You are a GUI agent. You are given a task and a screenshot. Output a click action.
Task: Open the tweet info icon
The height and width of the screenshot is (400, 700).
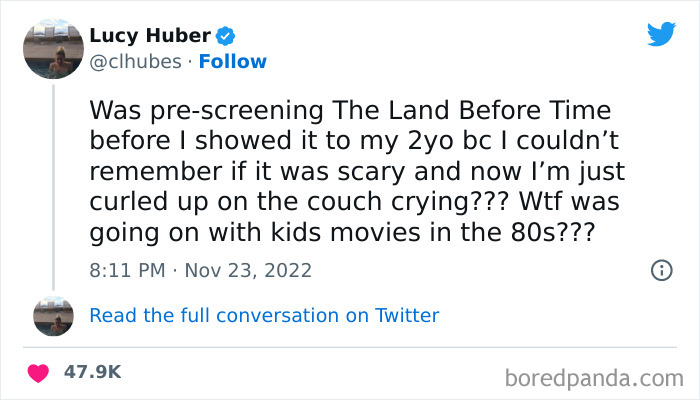click(x=660, y=270)
